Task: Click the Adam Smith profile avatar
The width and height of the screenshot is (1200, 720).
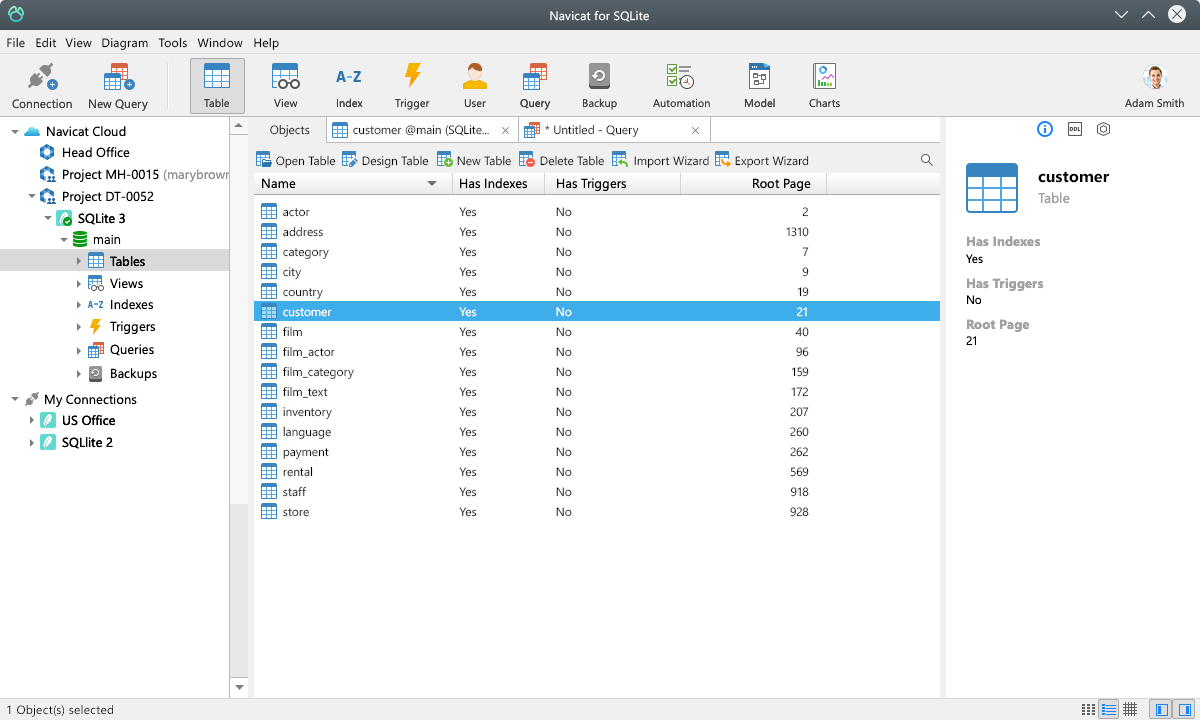Action: pos(1155,78)
